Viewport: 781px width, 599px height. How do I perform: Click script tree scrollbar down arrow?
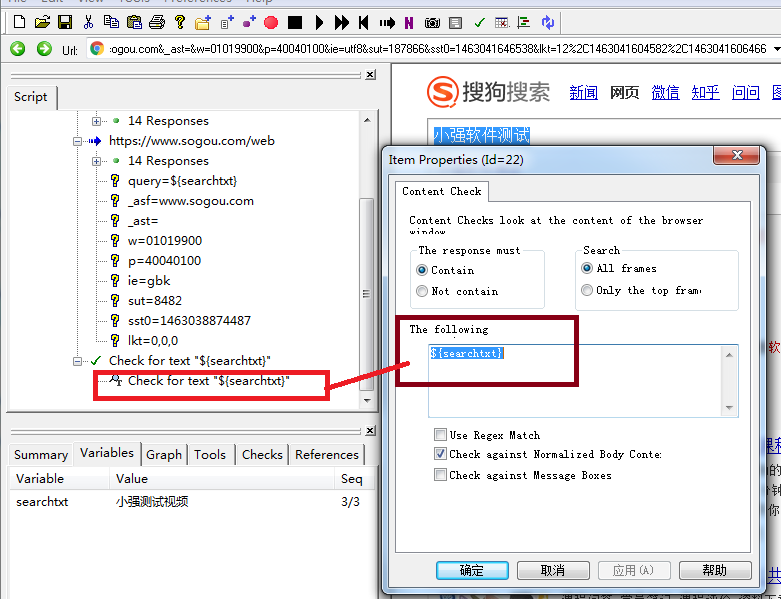click(x=367, y=400)
